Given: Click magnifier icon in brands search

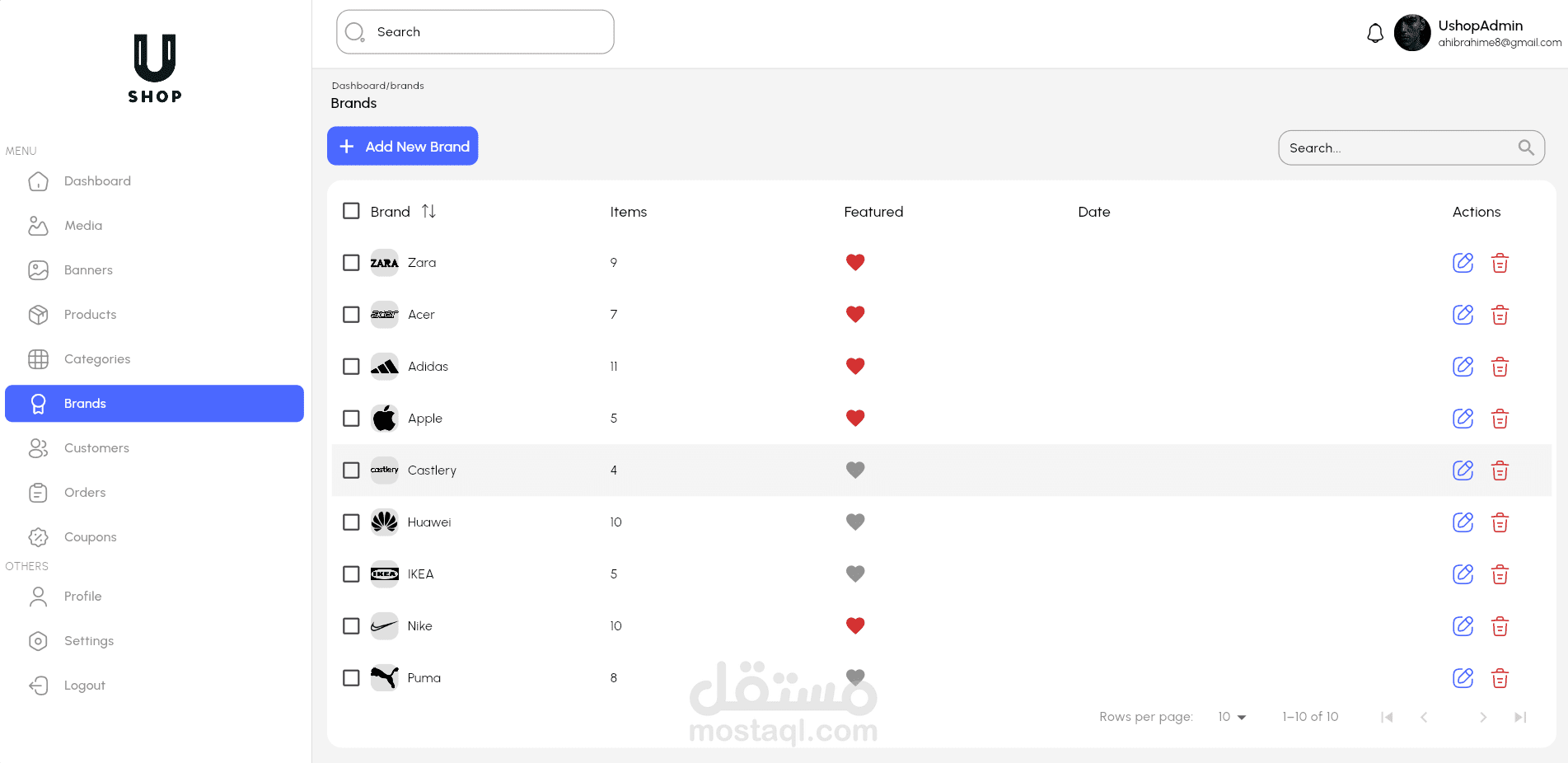Looking at the screenshot, I should coord(1526,147).
